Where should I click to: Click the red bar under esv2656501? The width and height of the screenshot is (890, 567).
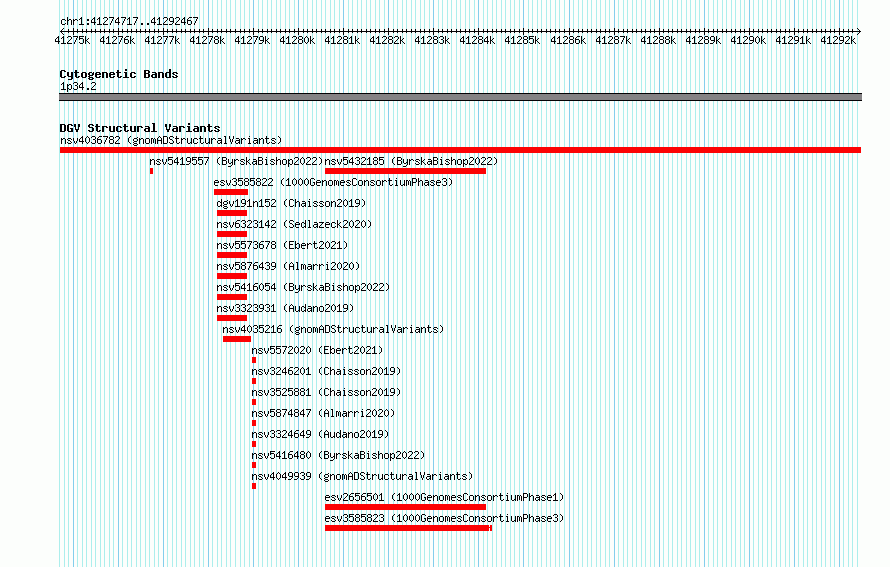pyautogui.click(x=405, y=507)
